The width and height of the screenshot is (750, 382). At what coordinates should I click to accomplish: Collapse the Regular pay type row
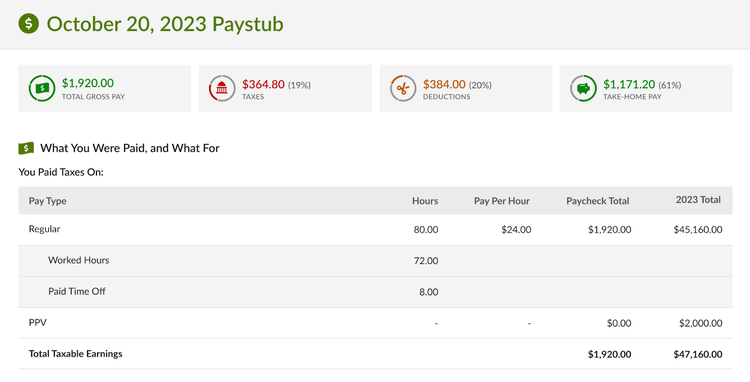[x=375, y=229]
